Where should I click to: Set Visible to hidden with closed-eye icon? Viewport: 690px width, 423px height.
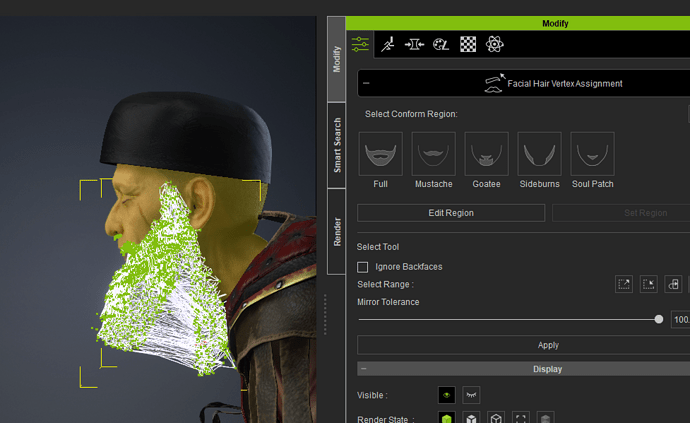click(471, 395)
